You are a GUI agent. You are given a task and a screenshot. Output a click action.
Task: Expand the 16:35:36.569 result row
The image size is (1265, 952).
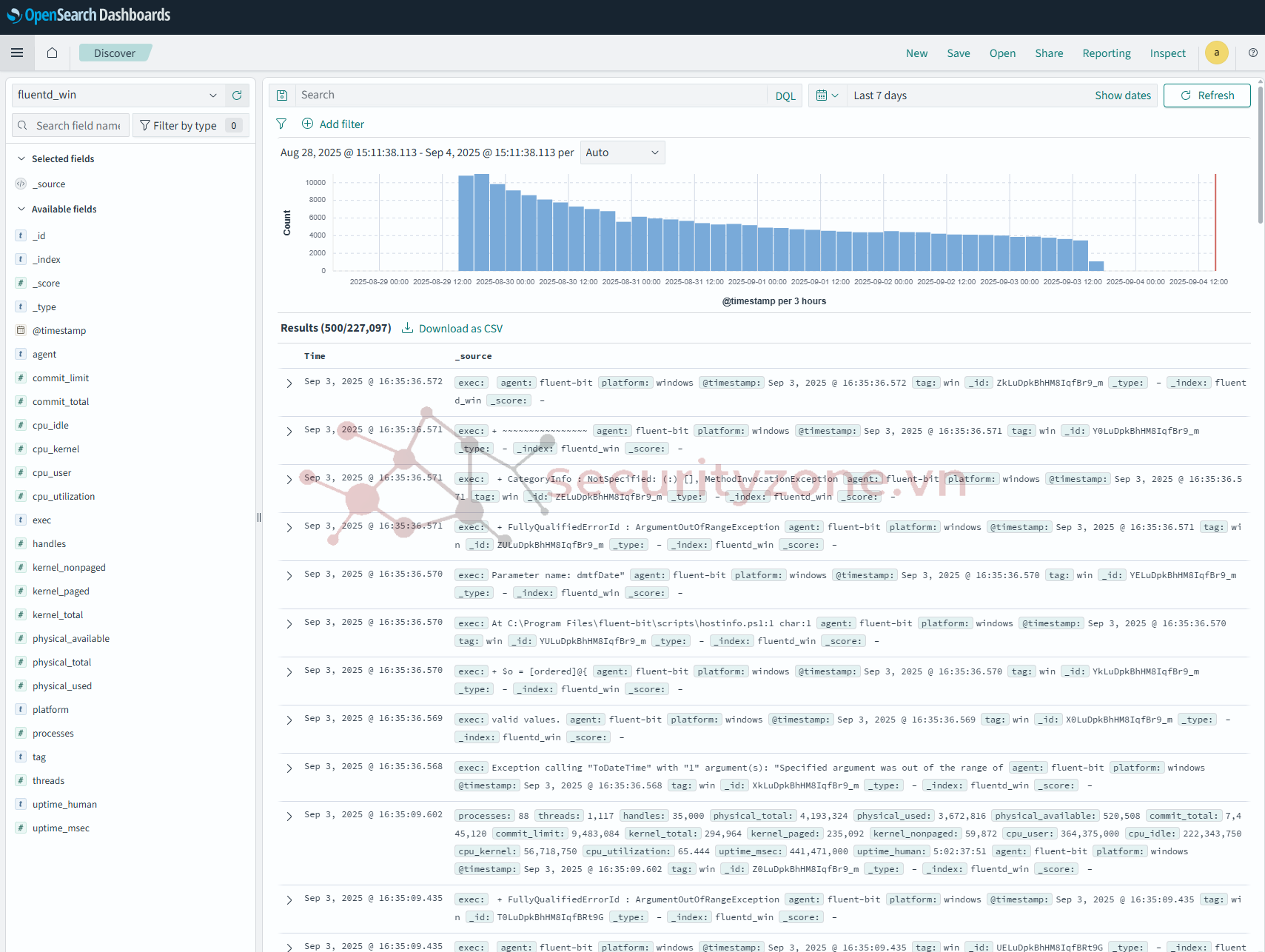(289, 720)
